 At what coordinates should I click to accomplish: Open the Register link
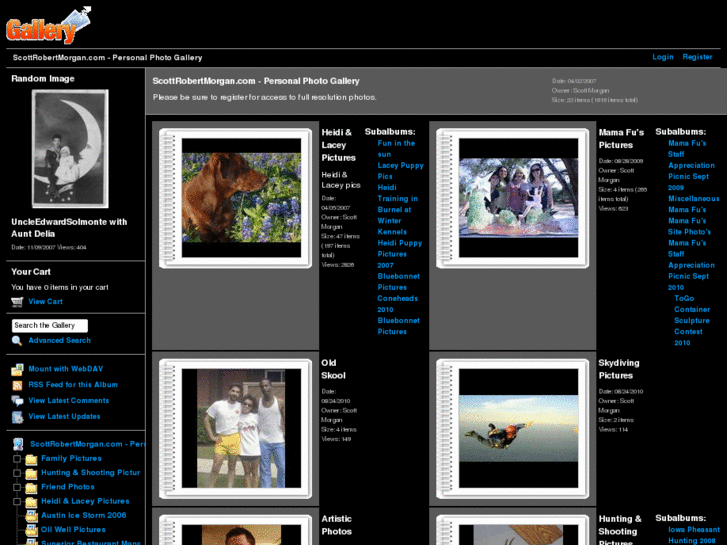coord(697,57)
